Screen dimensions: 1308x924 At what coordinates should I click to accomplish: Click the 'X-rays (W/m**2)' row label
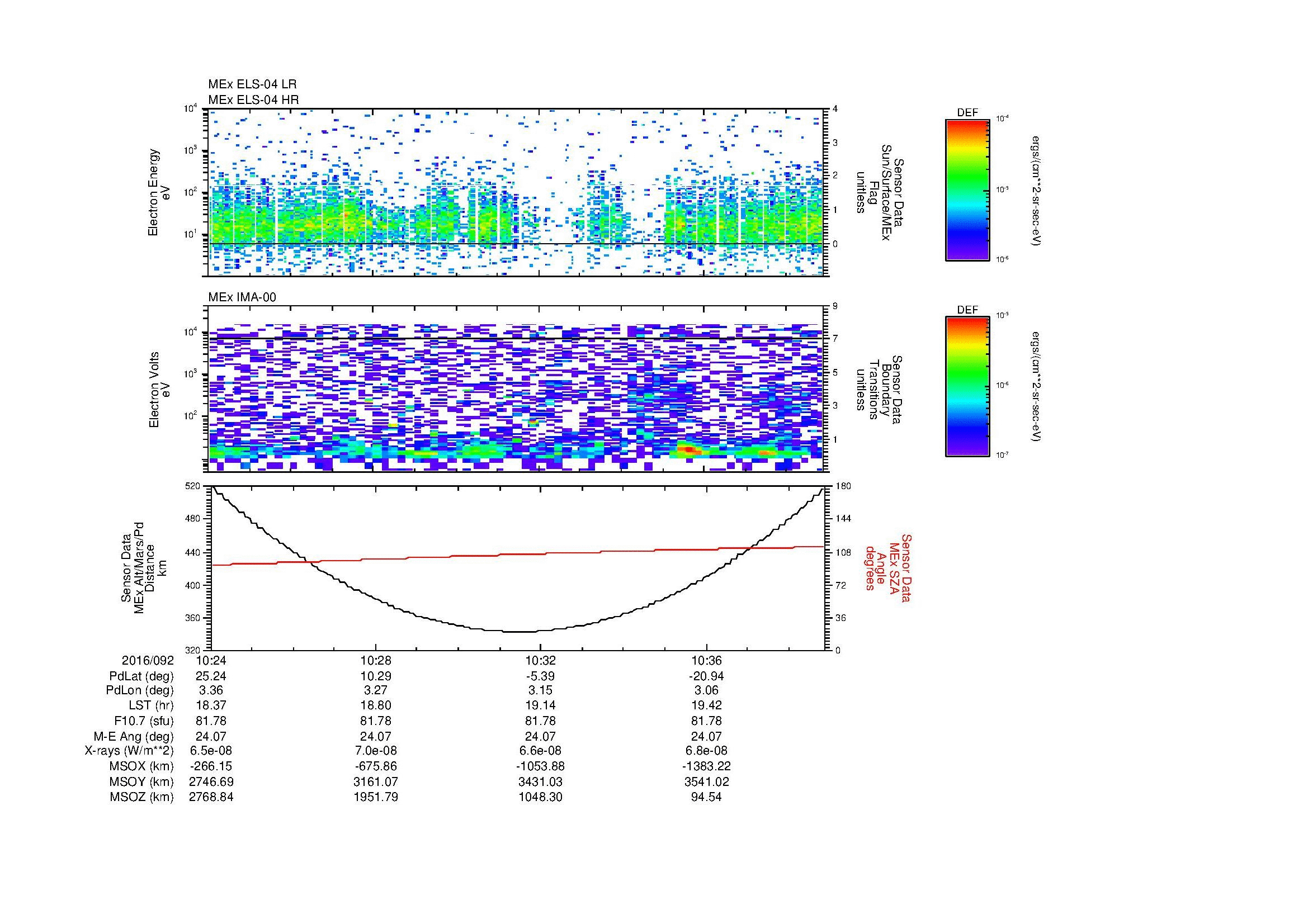[x=129, y=751]
